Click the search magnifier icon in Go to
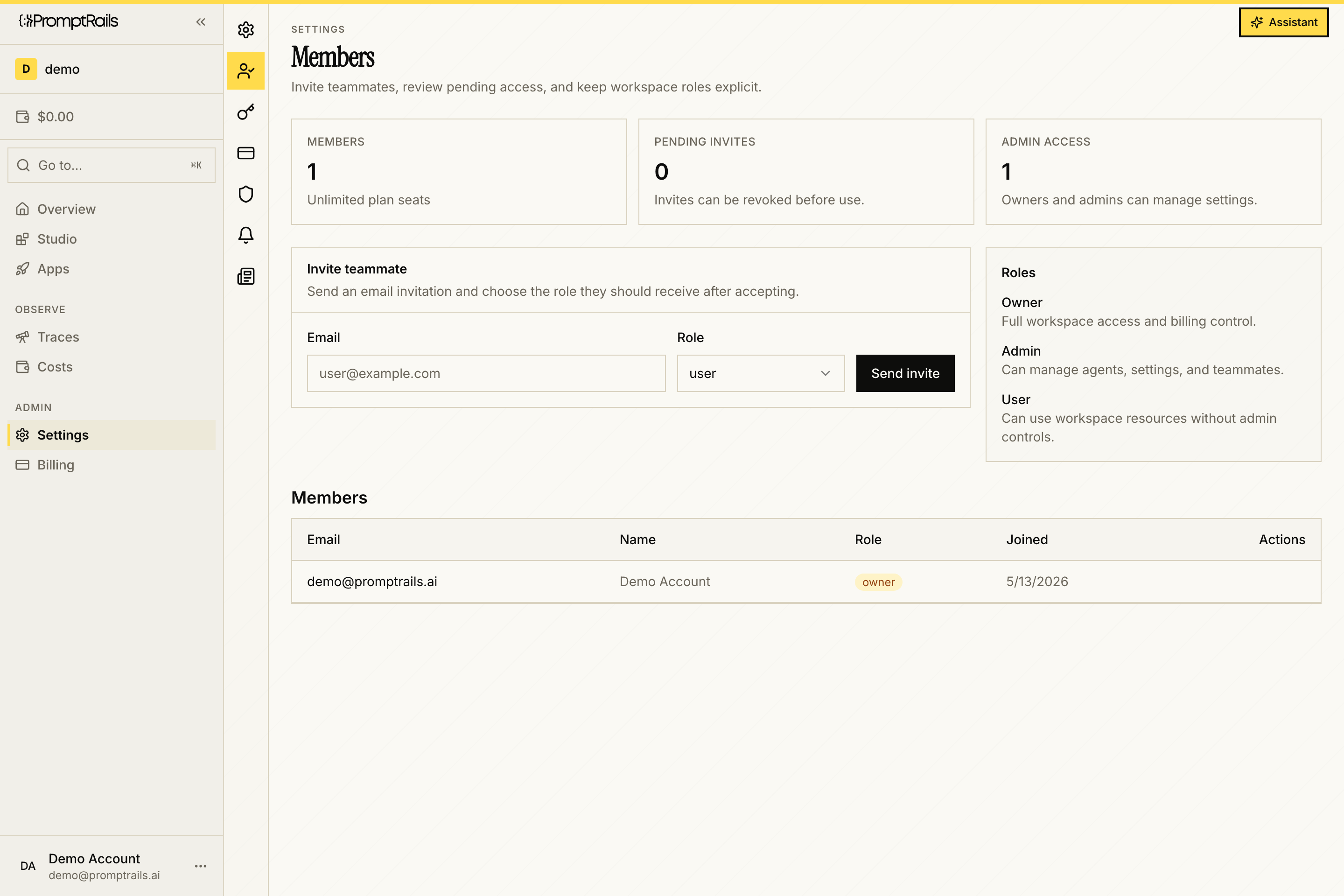 tap(23, 165)
